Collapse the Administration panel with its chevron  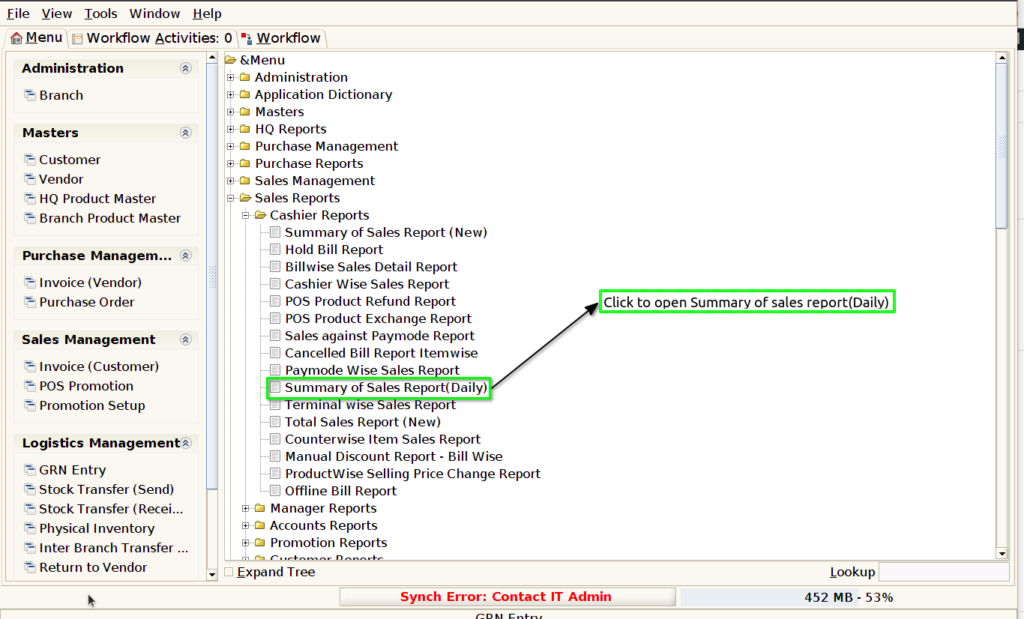[185, 68]
